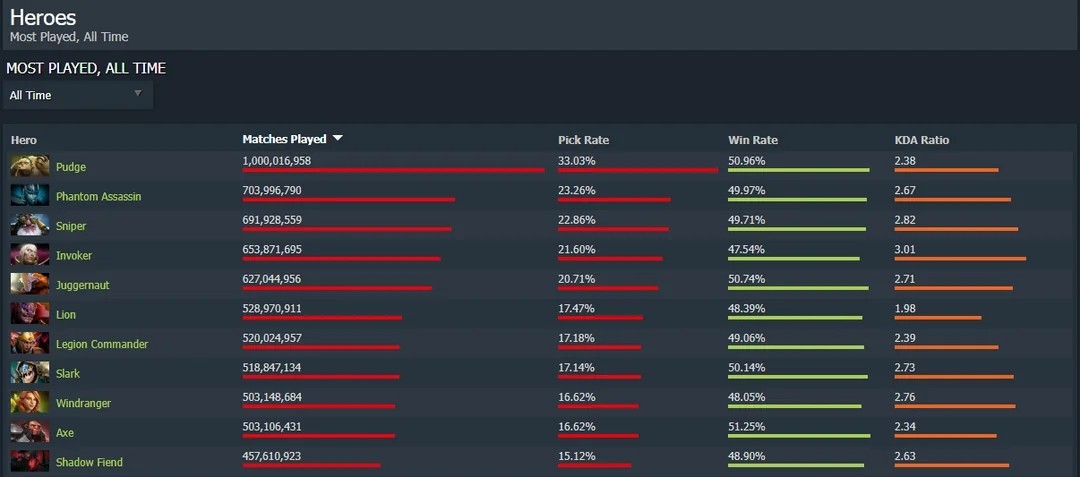Sort by the KDA Ratio header
Image resolution: width=1080 pixels, height=477 pixels.
coord(922,140)
